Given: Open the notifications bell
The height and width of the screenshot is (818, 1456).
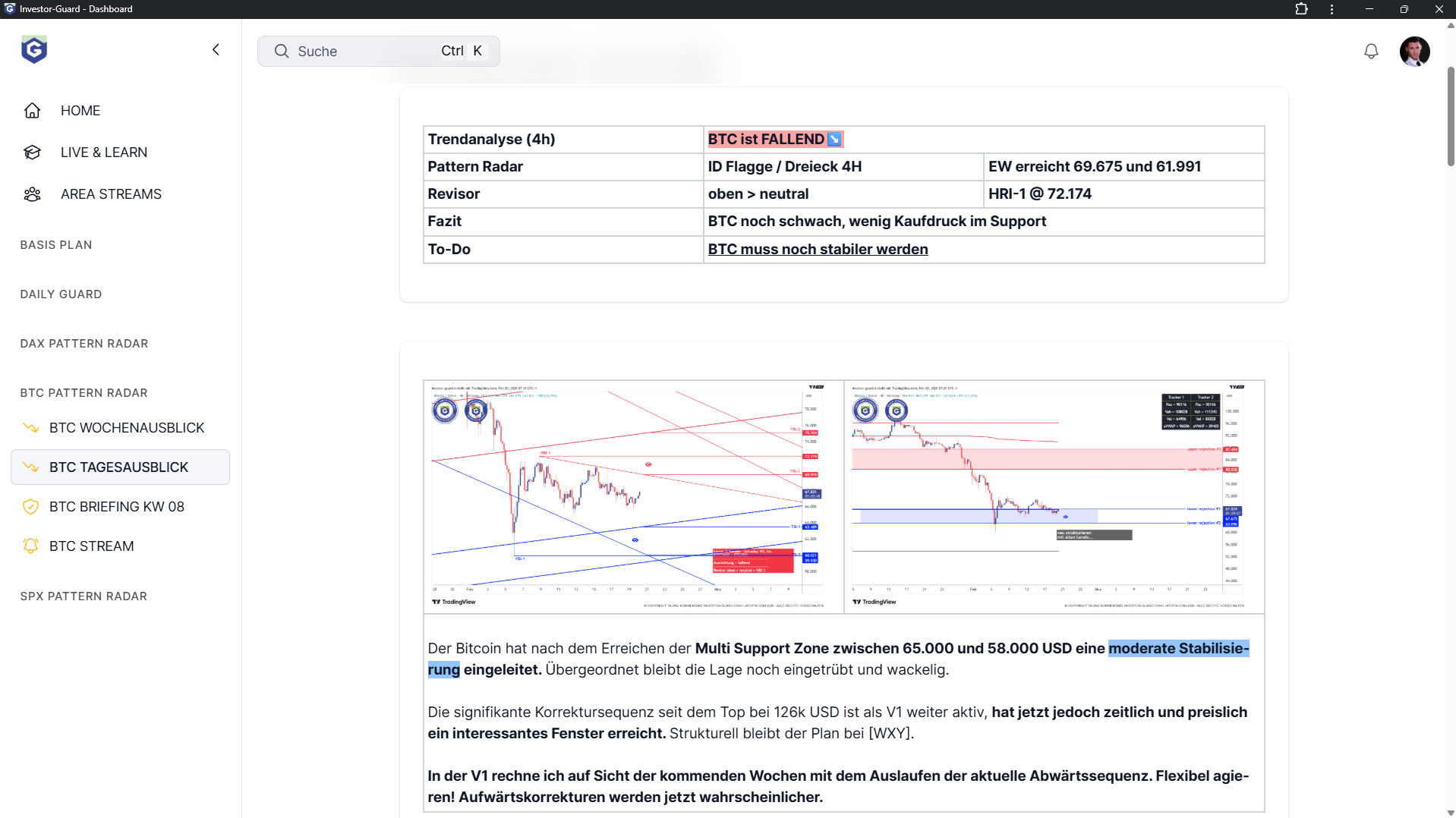Looking at the screenshot, I should point(1370,52).
